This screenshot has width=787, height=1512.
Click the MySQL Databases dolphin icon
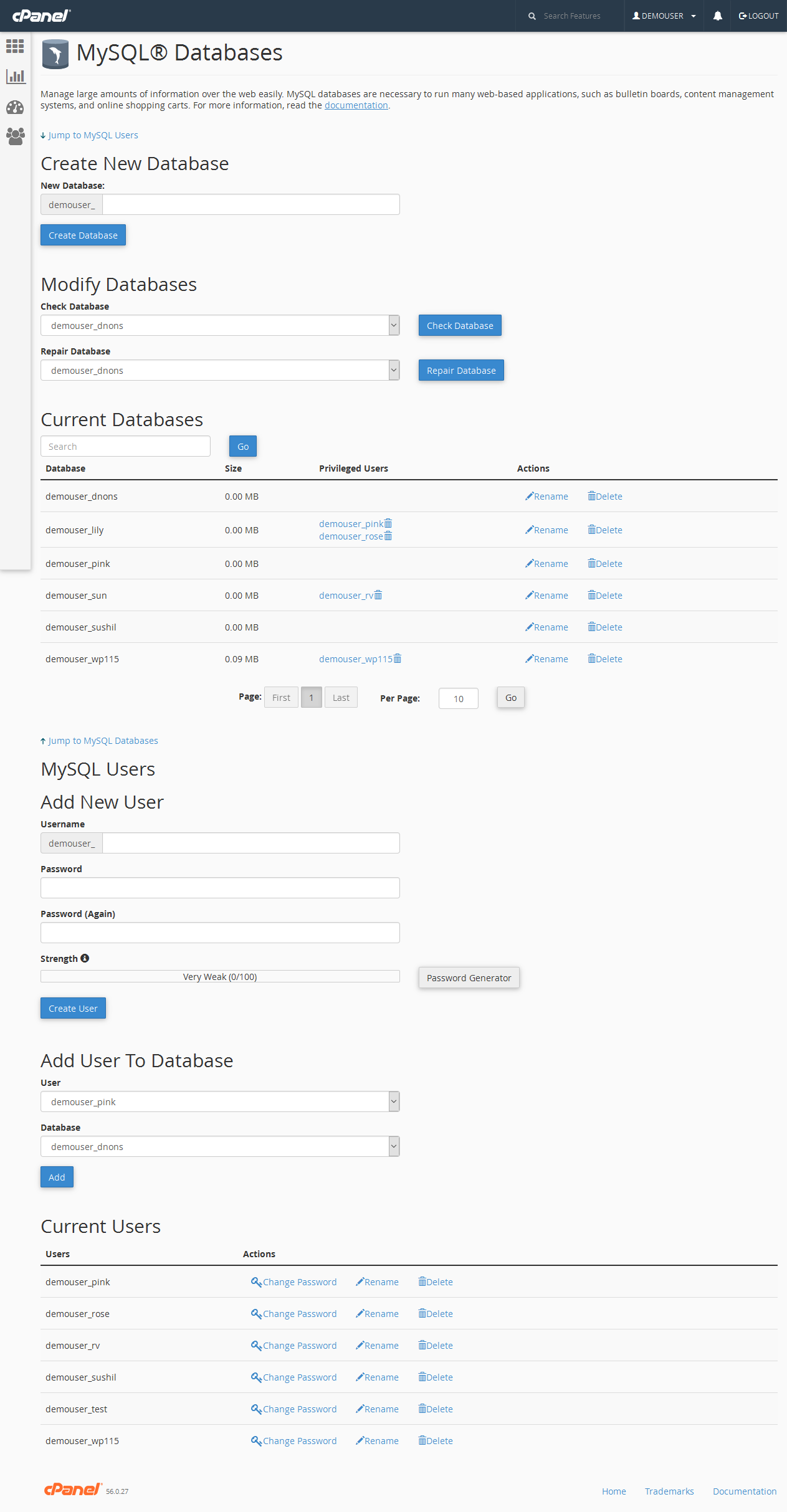click(55, 54)
